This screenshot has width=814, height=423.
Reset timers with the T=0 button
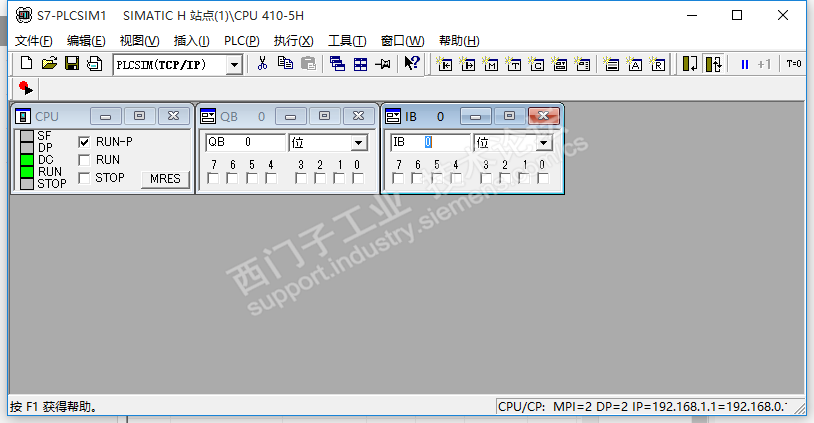(x=794, y=64)
